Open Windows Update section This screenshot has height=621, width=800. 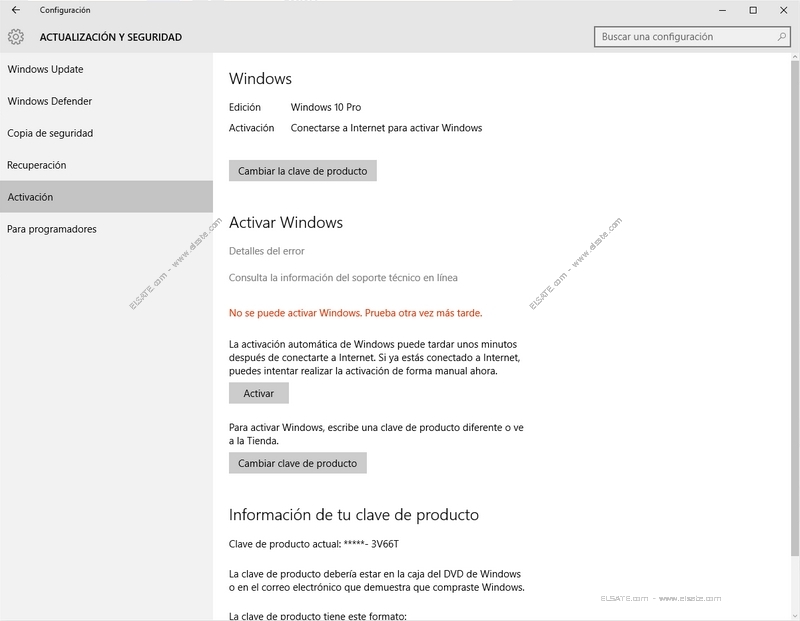click(x=106, y=69)
